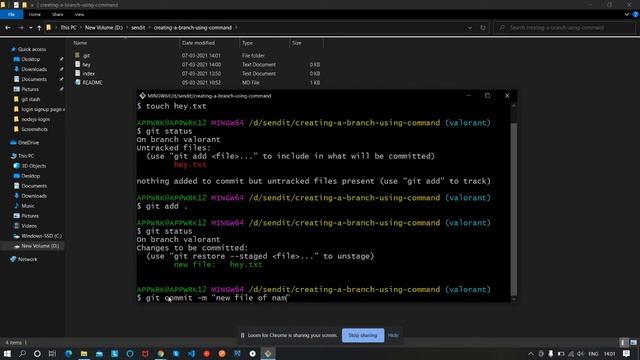Click the system clock 14:01
The image size is (640, 360).
(x=609, y=354)
